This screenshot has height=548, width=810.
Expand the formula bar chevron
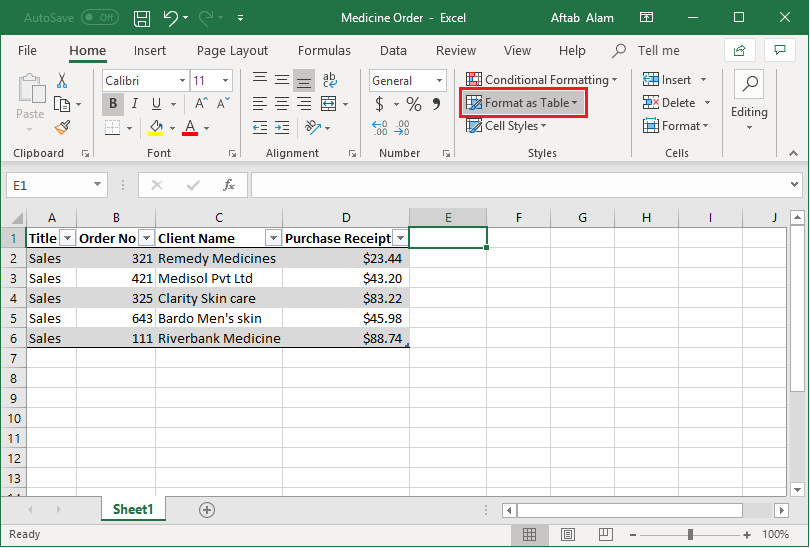click(794, 184)
